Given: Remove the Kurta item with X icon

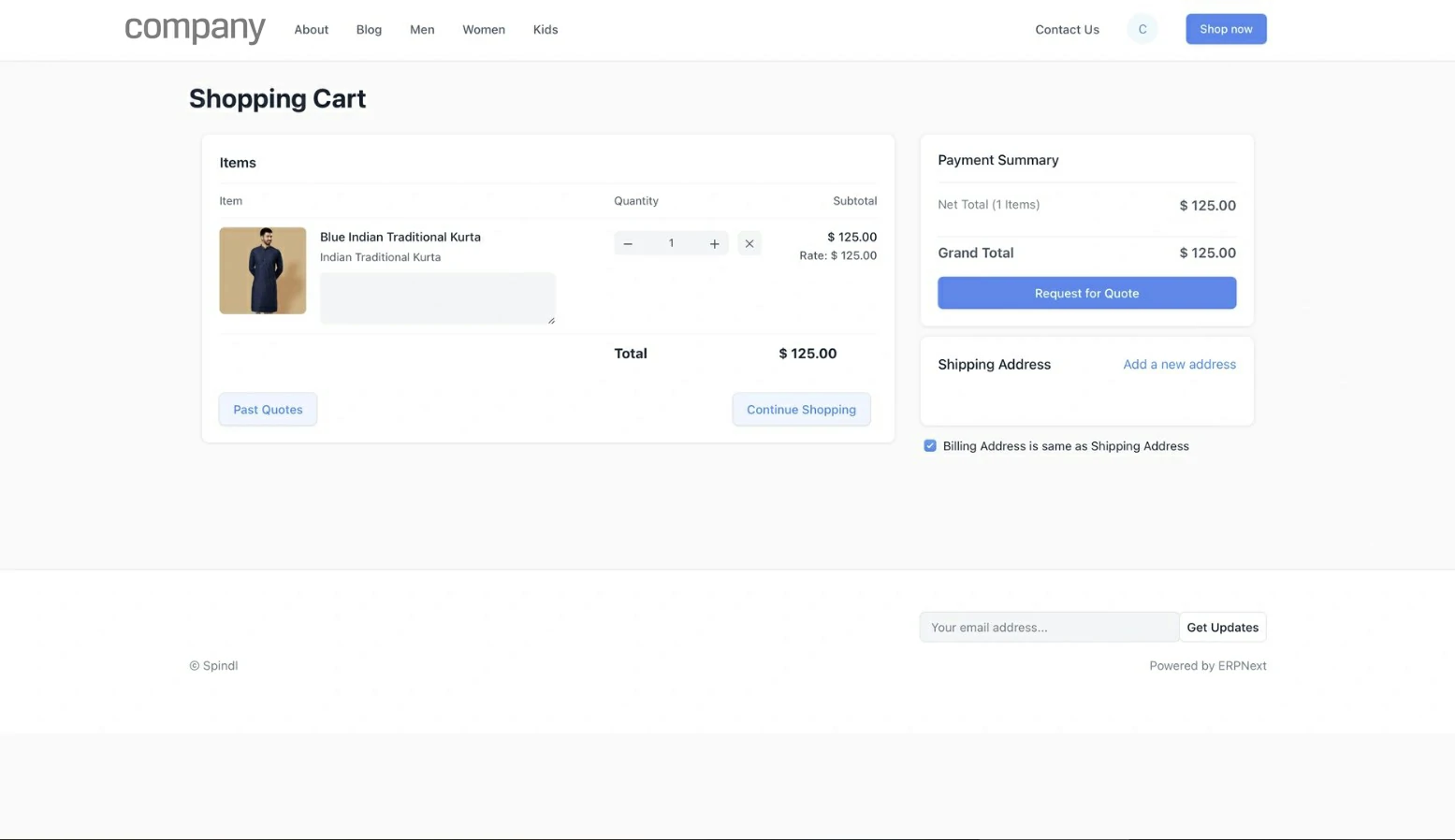Looking at the screenshot, I should coord(749,244).
